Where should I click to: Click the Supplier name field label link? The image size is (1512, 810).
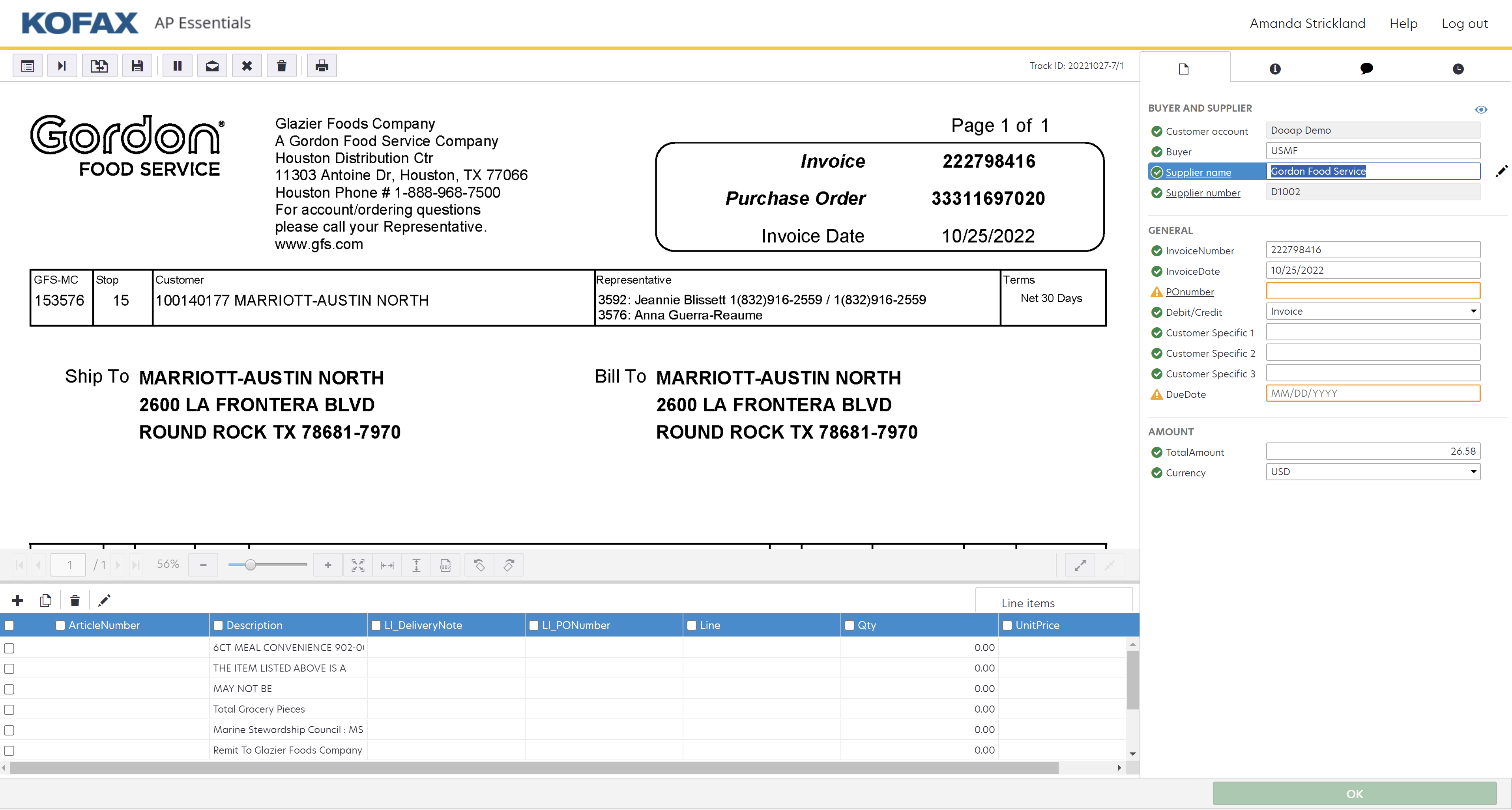click(1199, 172)
